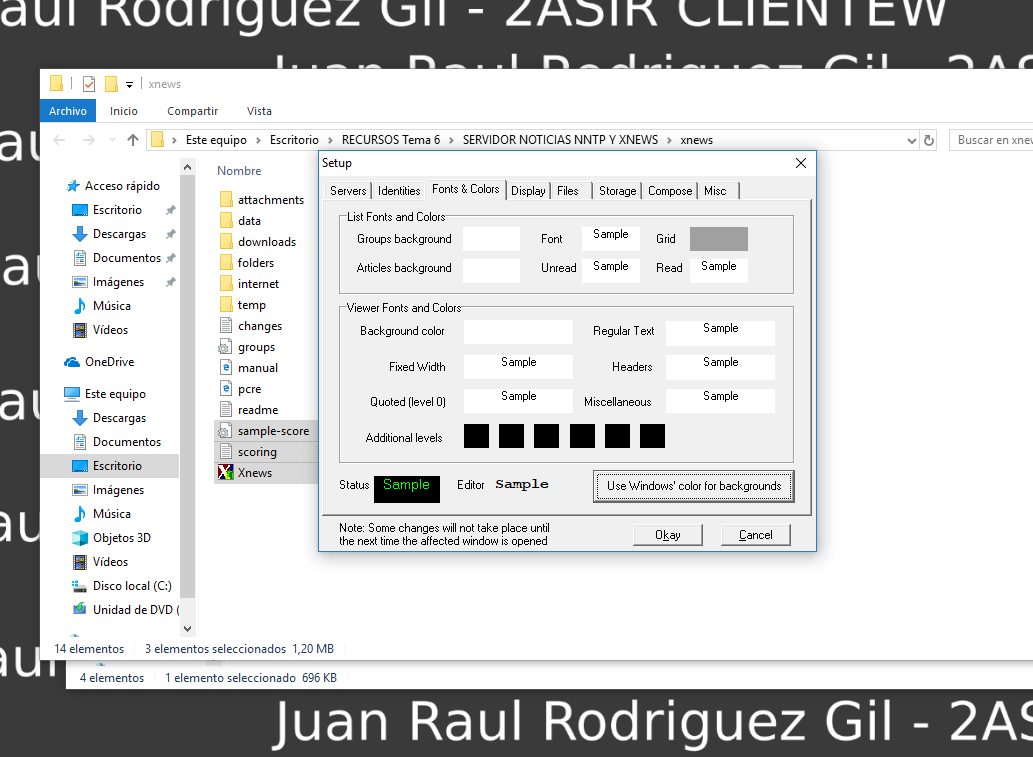Viewport: 1033px width, 757px height.
Task: Switch to the Identities tab
Action: coord(399,191)
